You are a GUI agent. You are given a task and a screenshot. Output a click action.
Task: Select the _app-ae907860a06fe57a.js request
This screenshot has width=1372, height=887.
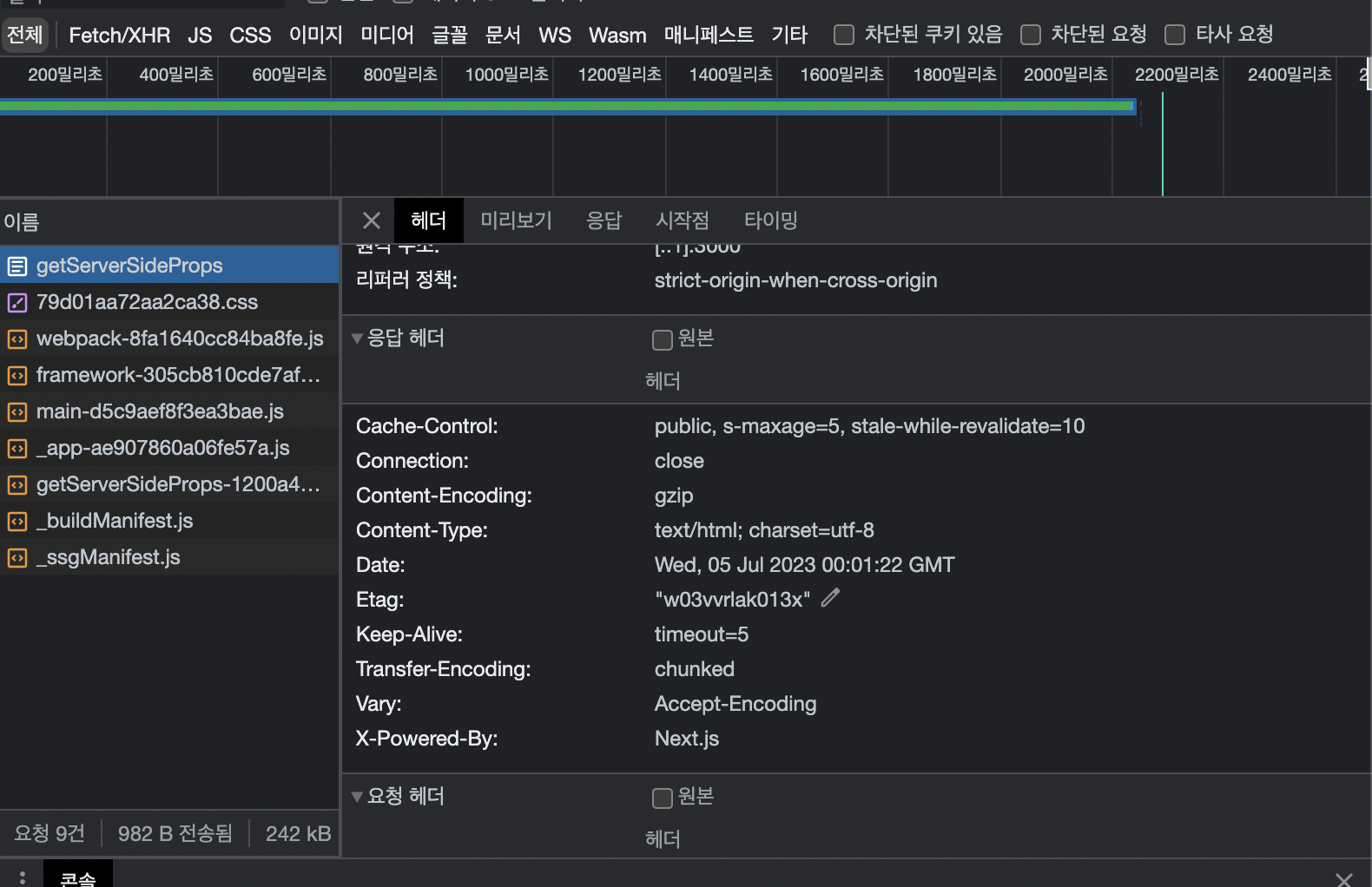(169, 448)
